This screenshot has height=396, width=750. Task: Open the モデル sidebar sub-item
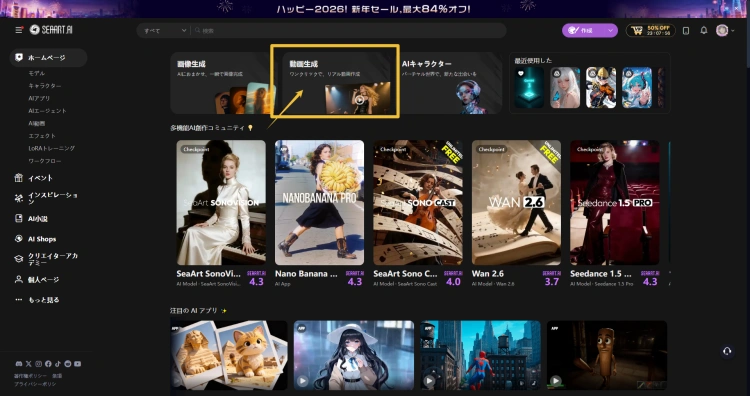click(37, 73)
